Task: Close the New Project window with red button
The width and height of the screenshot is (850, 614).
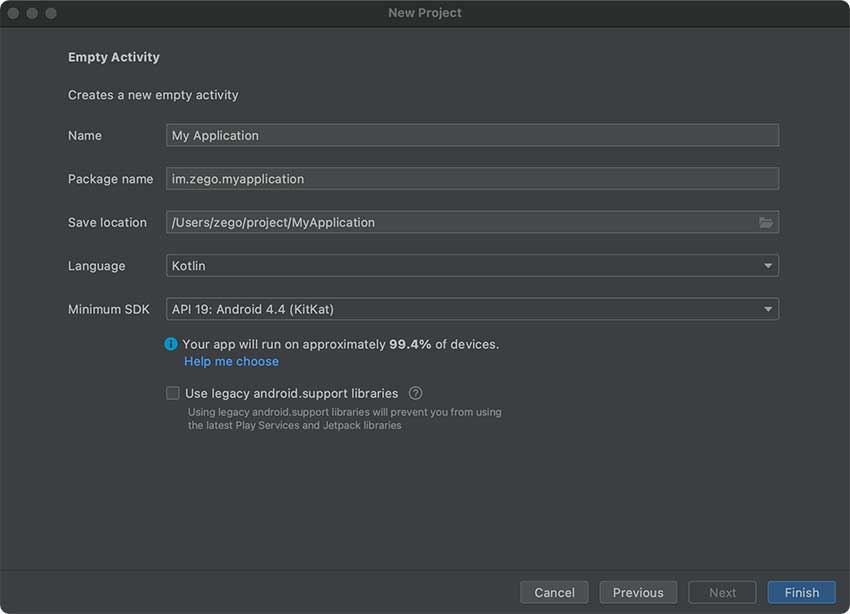Action: click(x=14, y=13)
